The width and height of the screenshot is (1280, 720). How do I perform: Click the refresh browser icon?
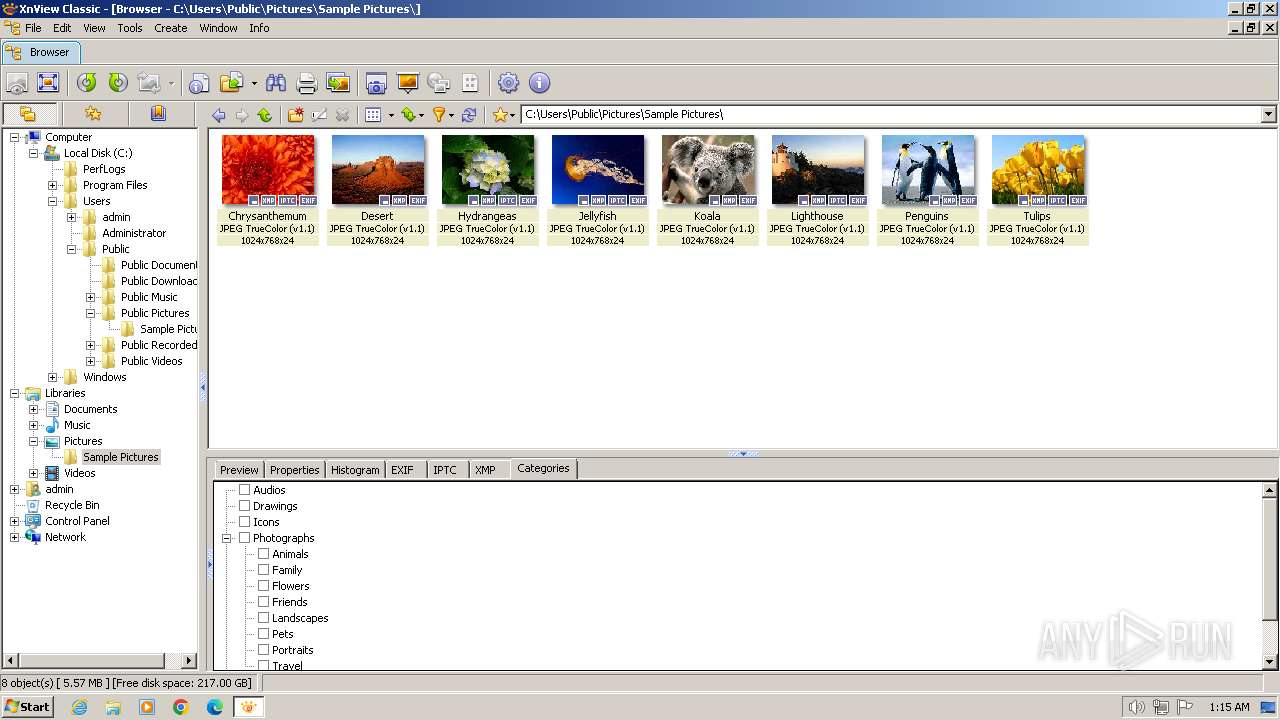coord(468,115)
